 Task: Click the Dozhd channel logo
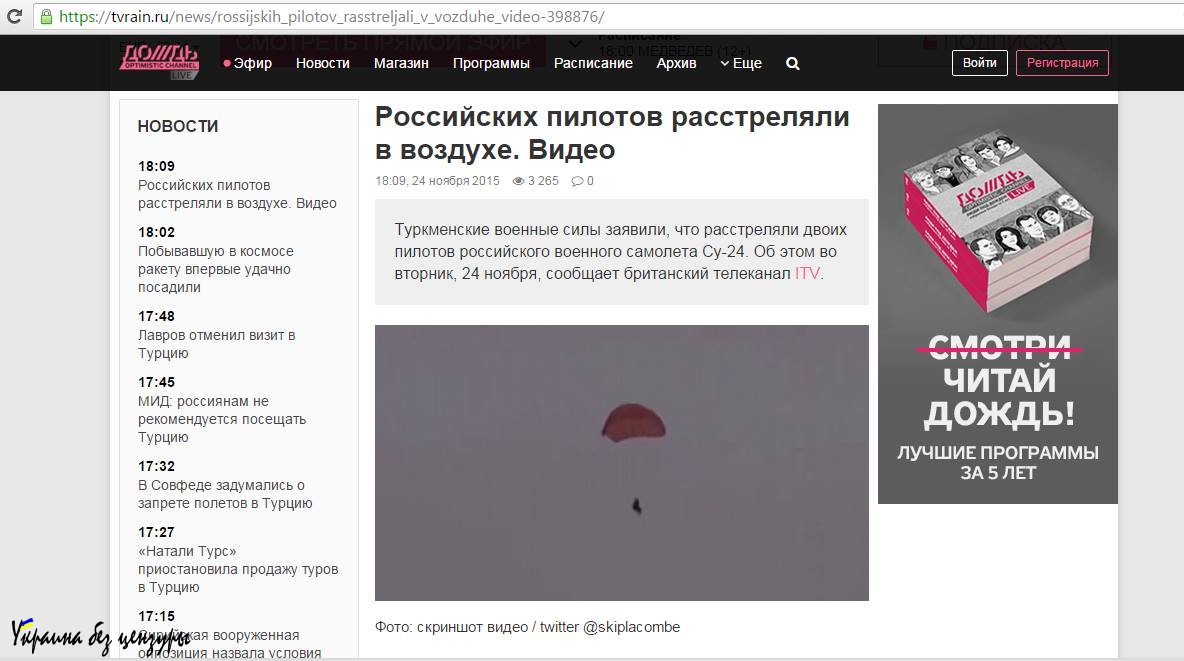[158, 62]
